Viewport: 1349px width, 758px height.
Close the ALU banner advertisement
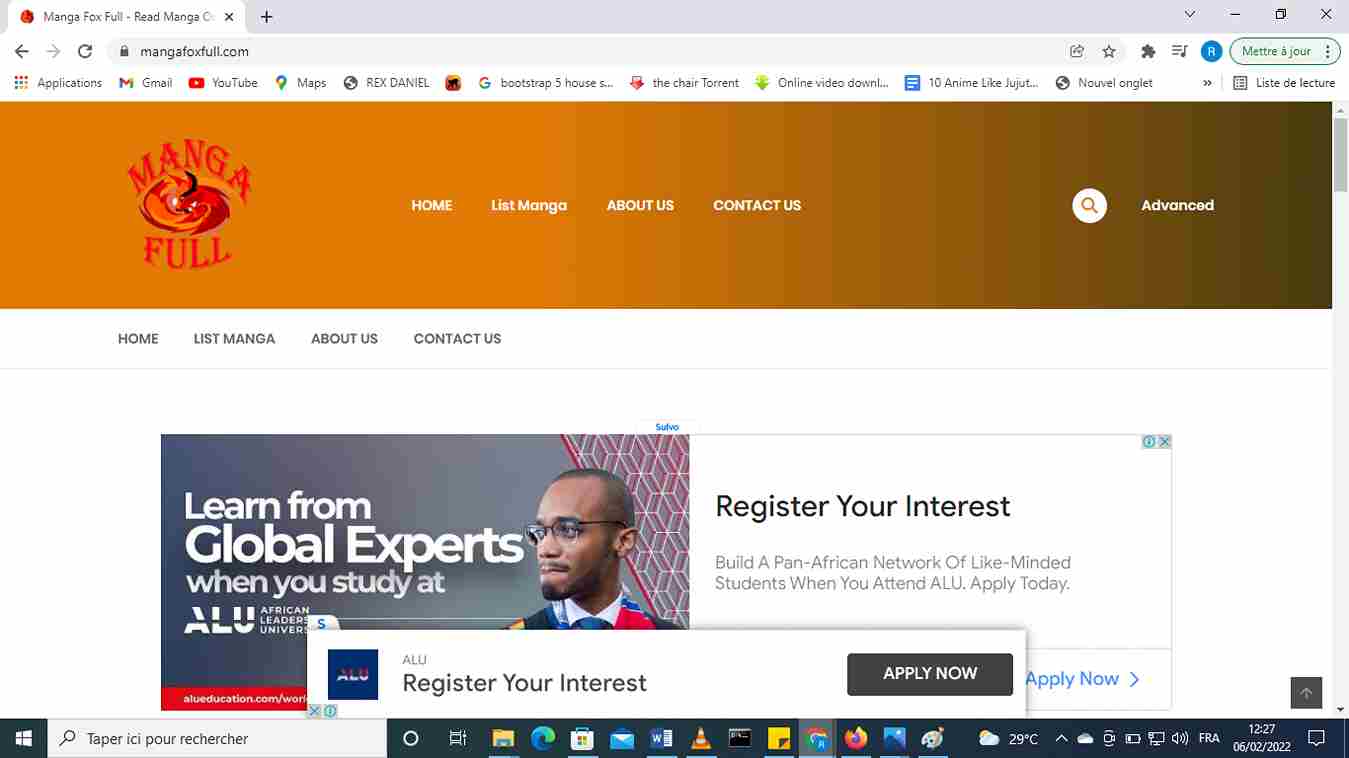click(1164, 442)
